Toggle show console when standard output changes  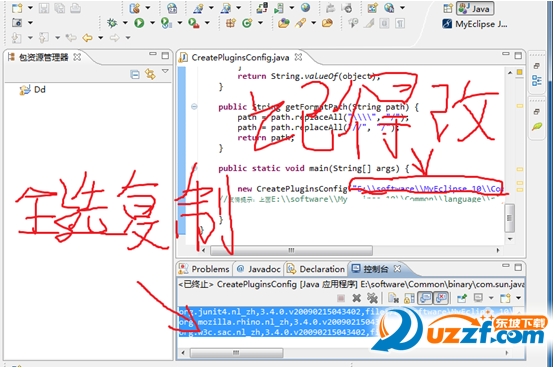point(425,298)
